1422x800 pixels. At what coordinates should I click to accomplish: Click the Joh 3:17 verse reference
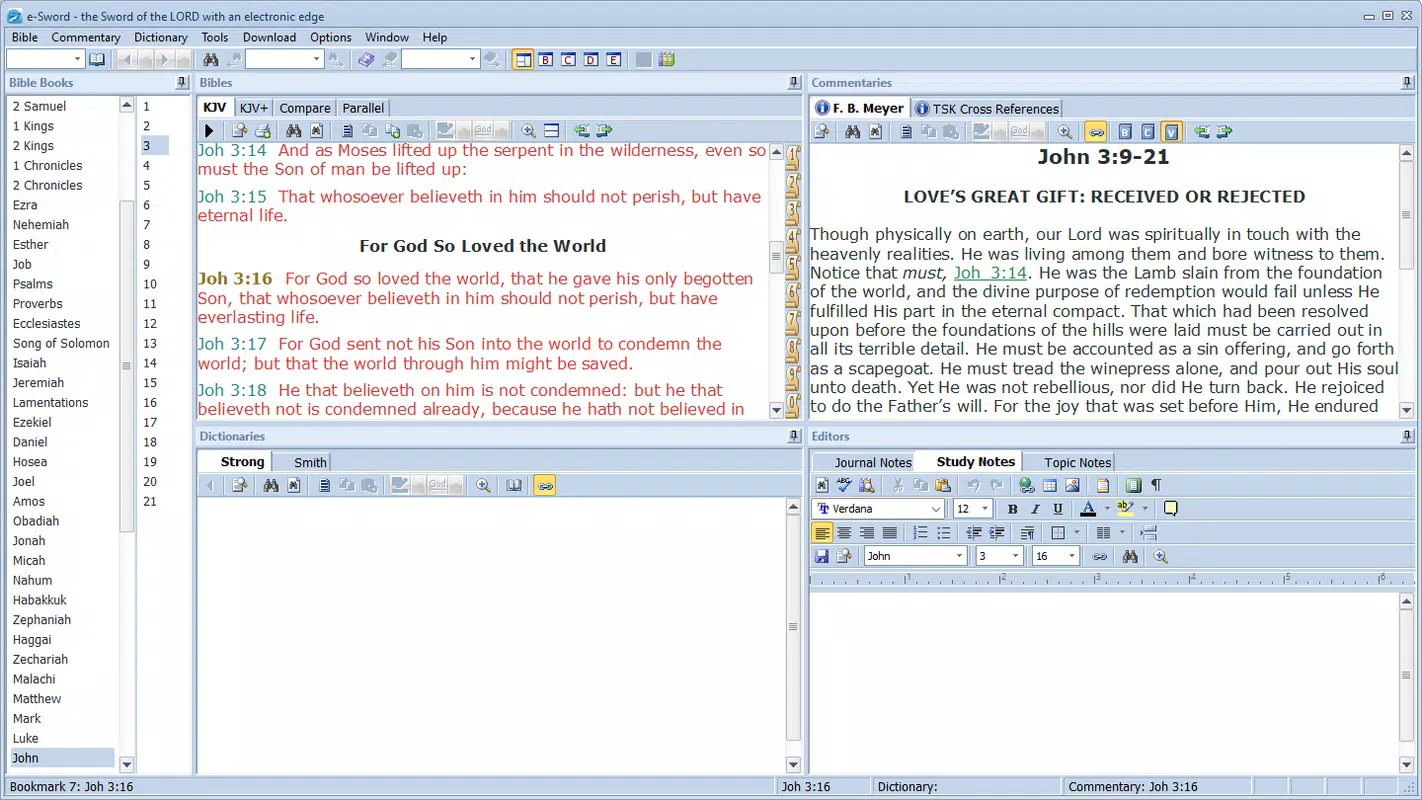pyautogui.click(x=232, y=344)
